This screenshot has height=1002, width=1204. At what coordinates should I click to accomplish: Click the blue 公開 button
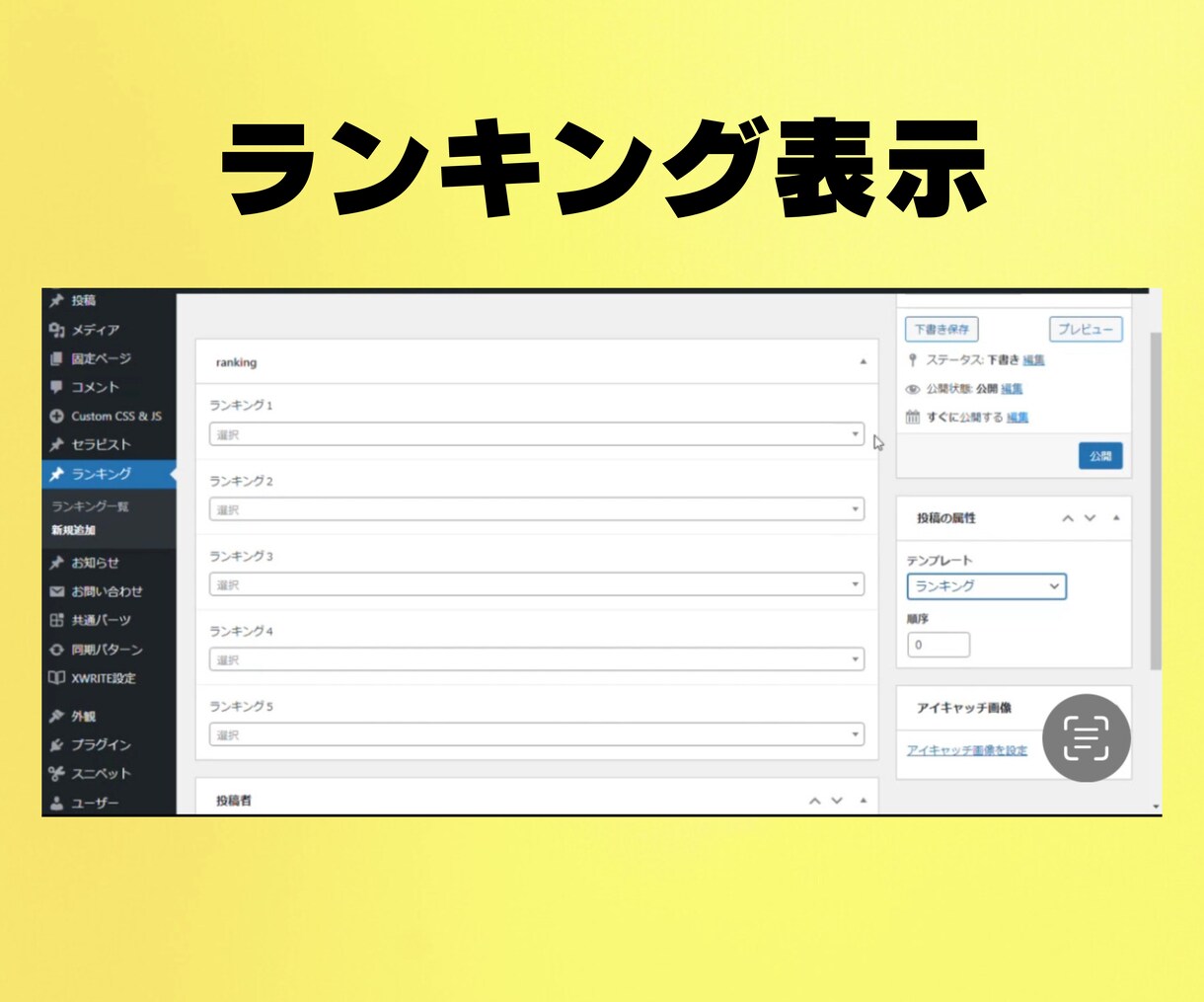(1100, 456)
